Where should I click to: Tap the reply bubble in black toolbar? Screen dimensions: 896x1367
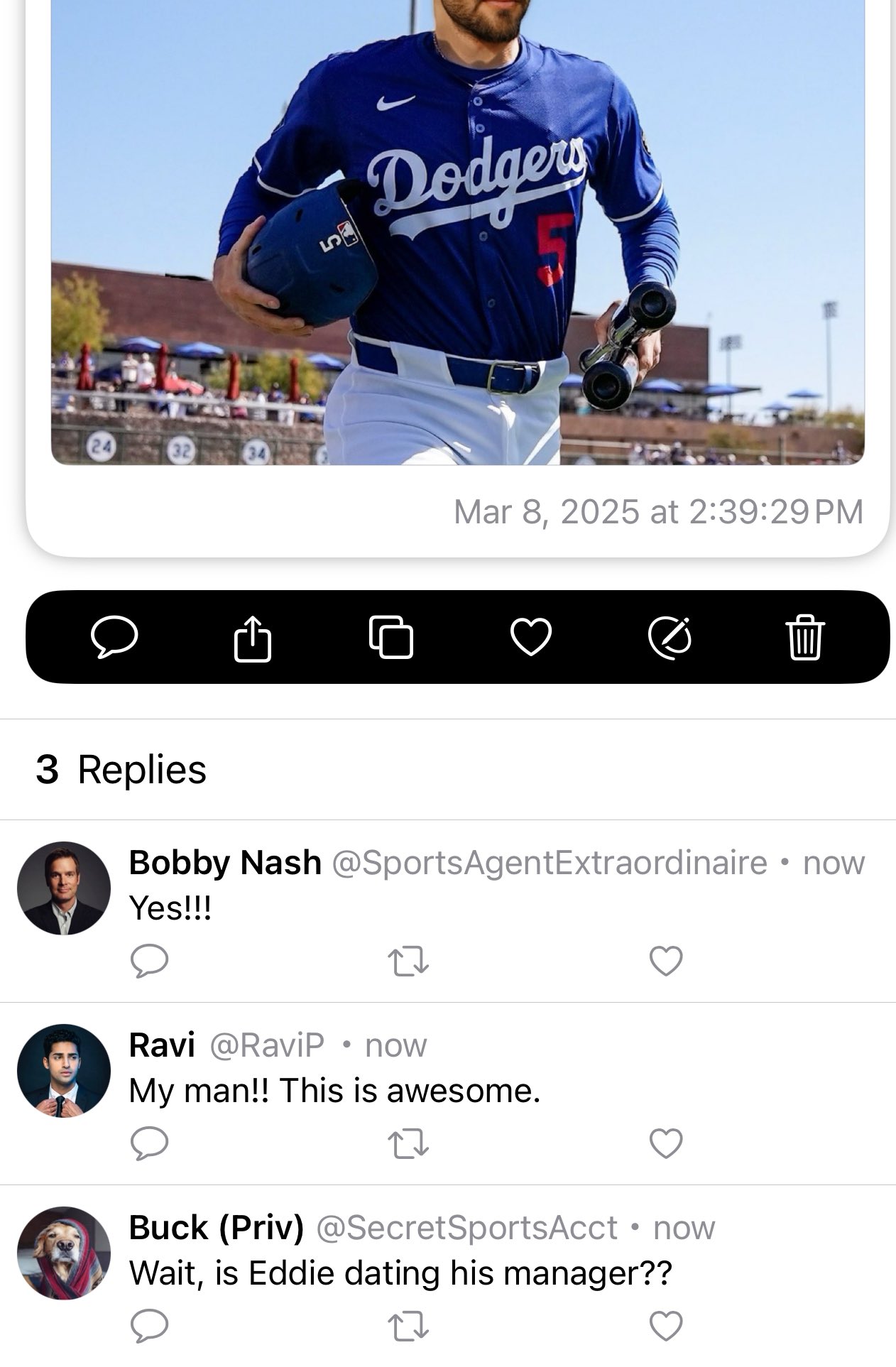114,637
